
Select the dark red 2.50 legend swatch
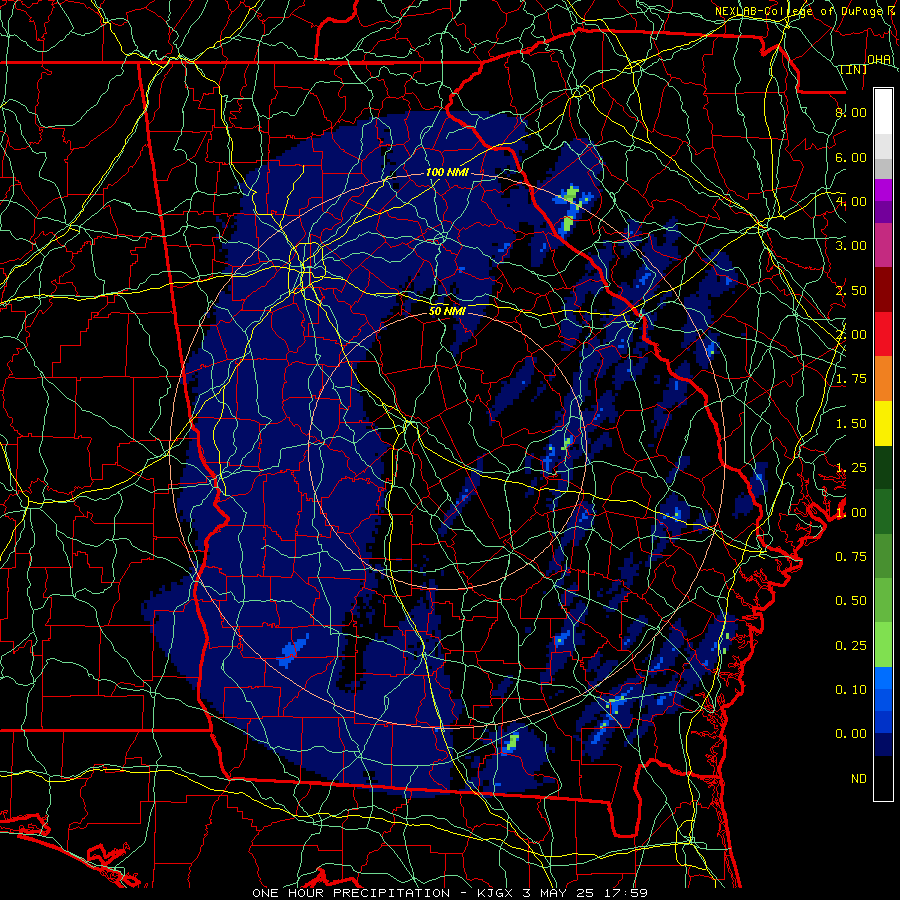click(x=883, y=290)
